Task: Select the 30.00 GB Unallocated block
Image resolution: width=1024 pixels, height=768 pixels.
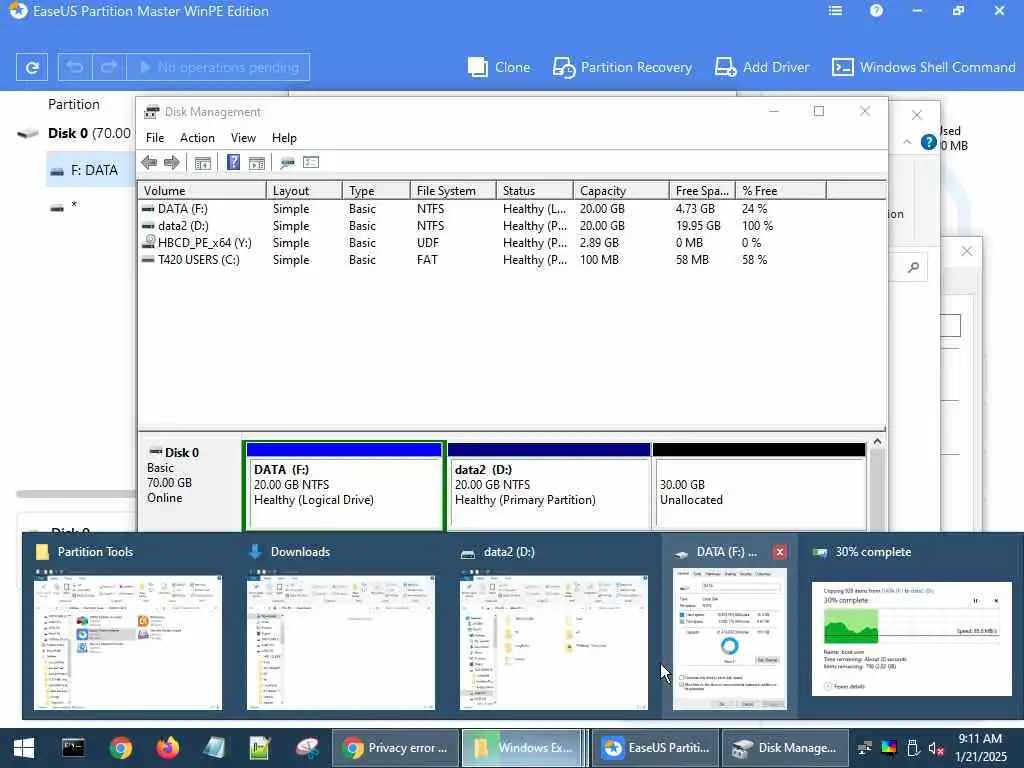Action: tap(760, 487)
